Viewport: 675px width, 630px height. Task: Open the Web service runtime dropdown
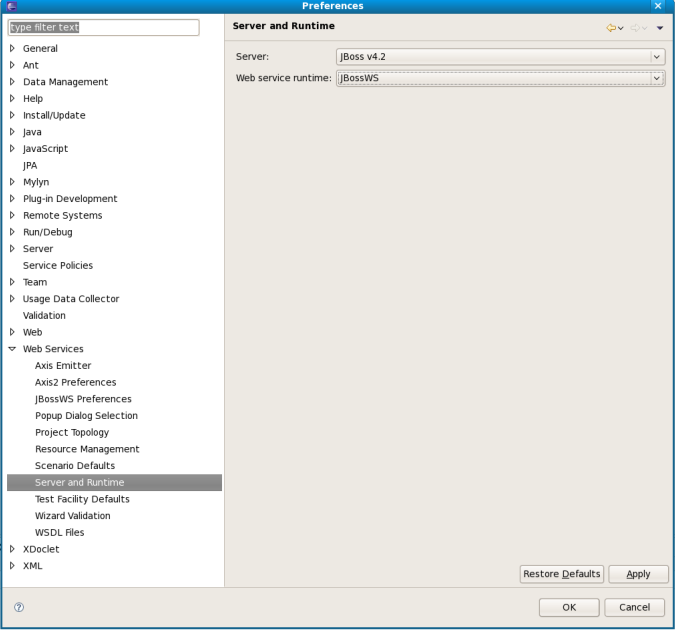[x=500, y=78]
